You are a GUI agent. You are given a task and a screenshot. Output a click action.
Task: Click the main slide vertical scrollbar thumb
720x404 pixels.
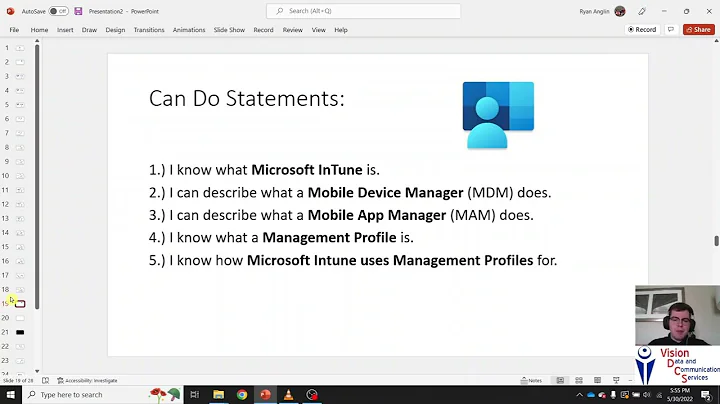pos(716,241)
